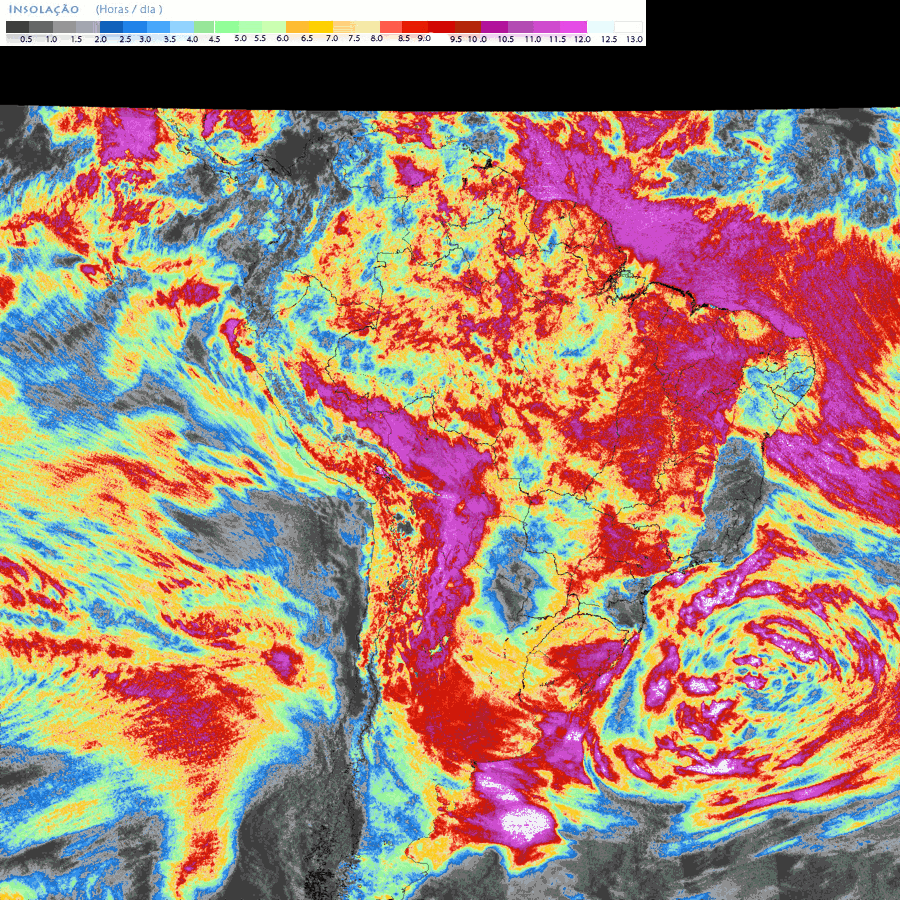
Task: Select the dark magenta swatch above 10.5
Action: coord(495,27)
